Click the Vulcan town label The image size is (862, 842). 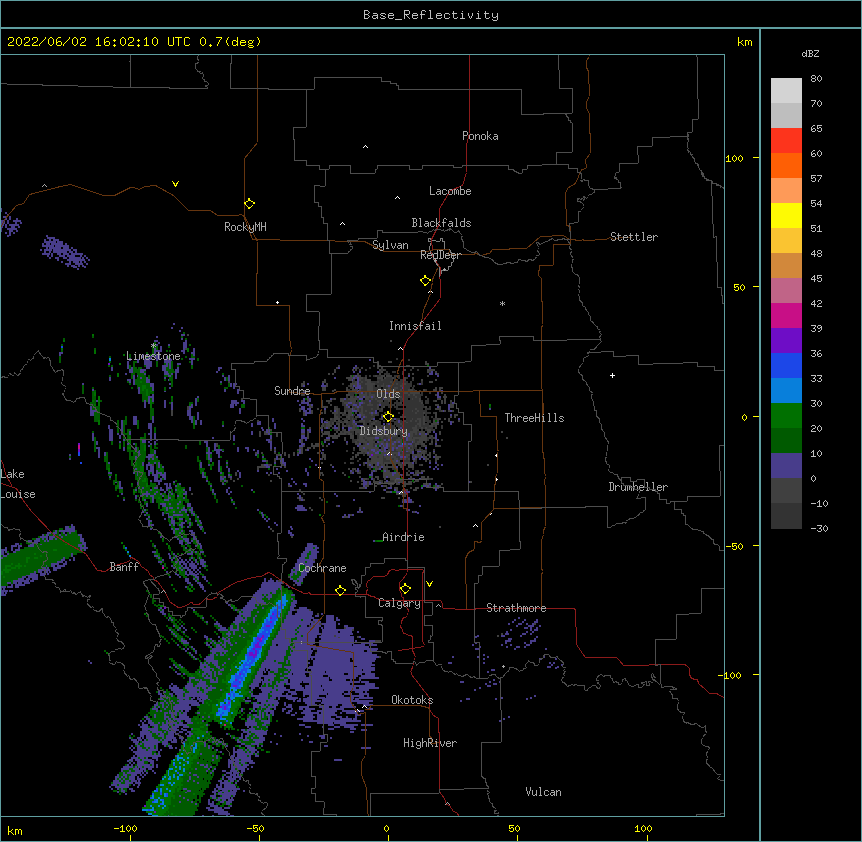(x=543, y=792)
